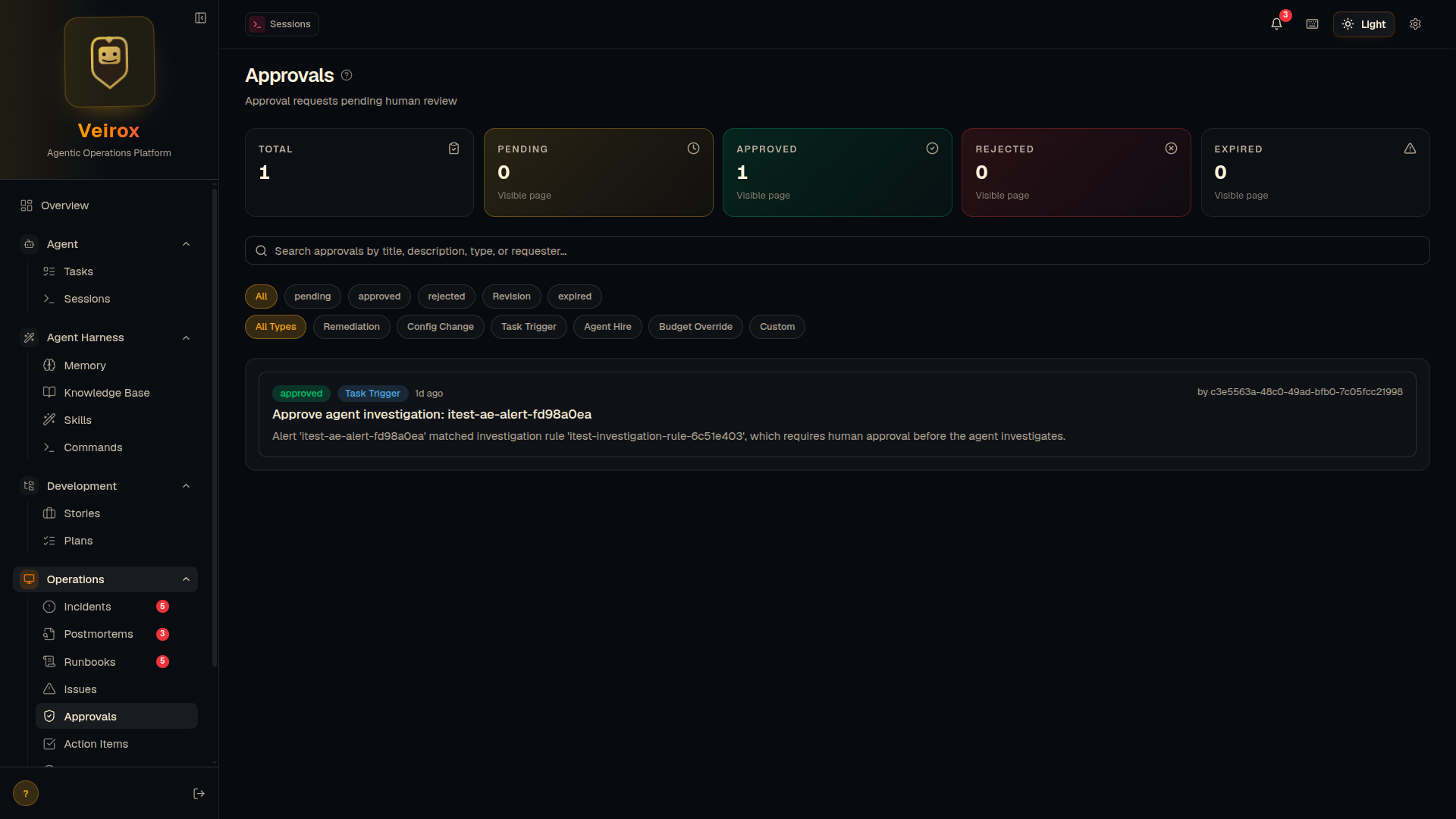This screenshot has height=819, width=1456.
Task: Filter by Agent Hire type
Action: [x=607, y=327]
